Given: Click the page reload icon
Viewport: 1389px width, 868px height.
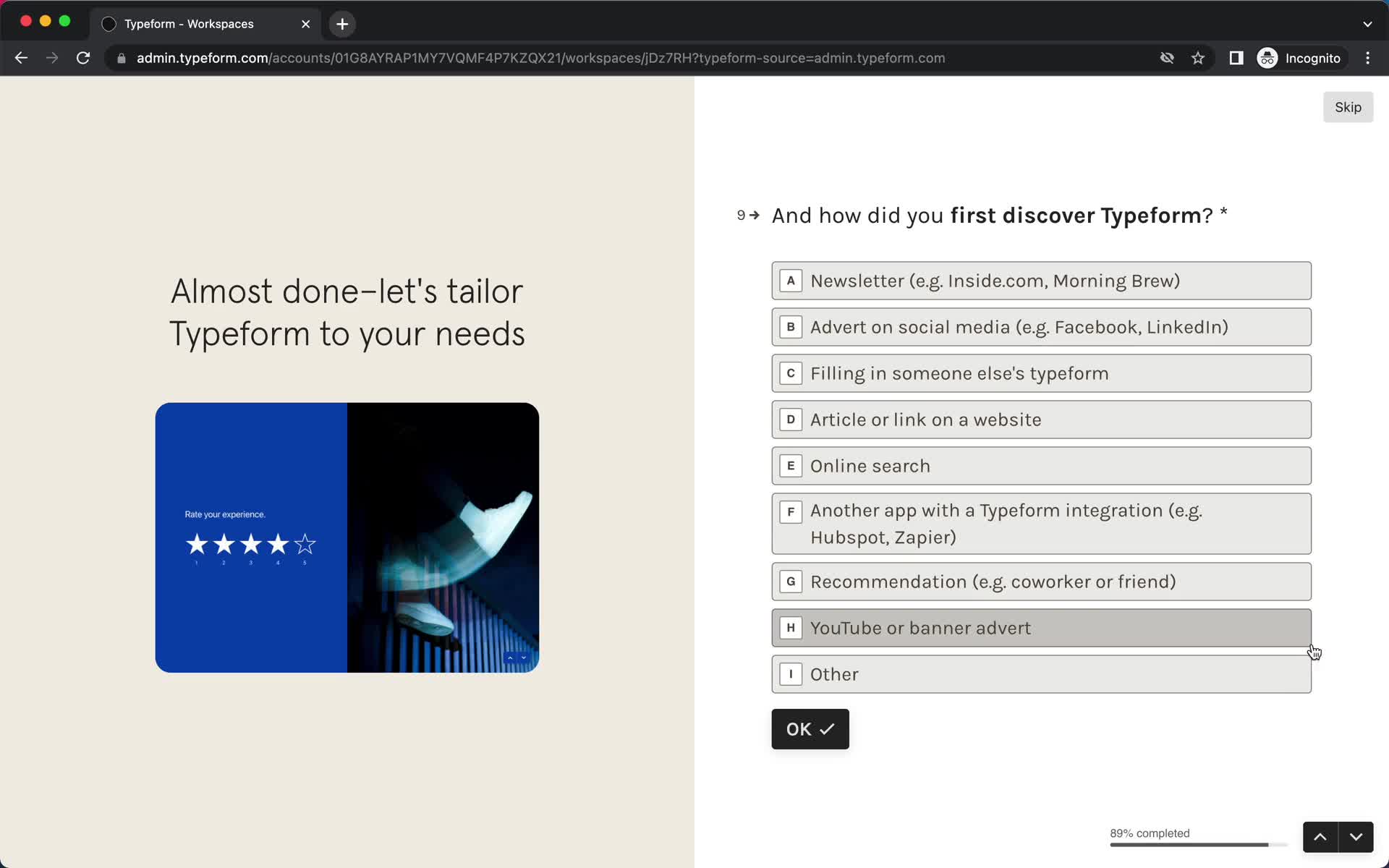Looking at the screenshot, I should point(84,58).
